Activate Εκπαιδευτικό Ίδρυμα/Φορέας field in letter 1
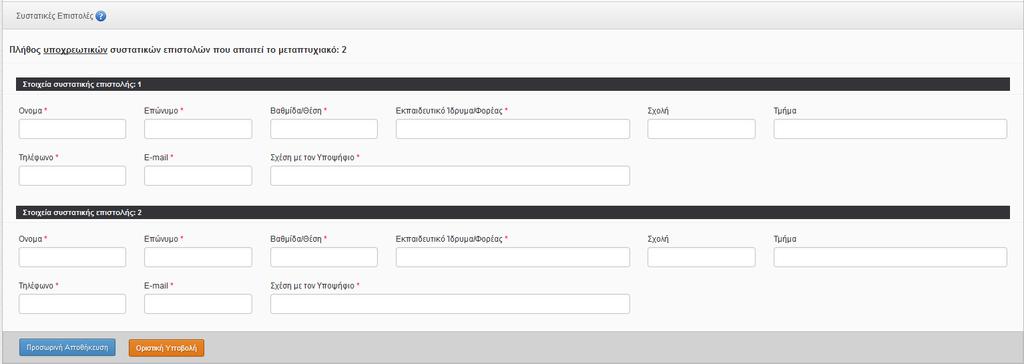The image size is (1024, 364). (513, 129)
